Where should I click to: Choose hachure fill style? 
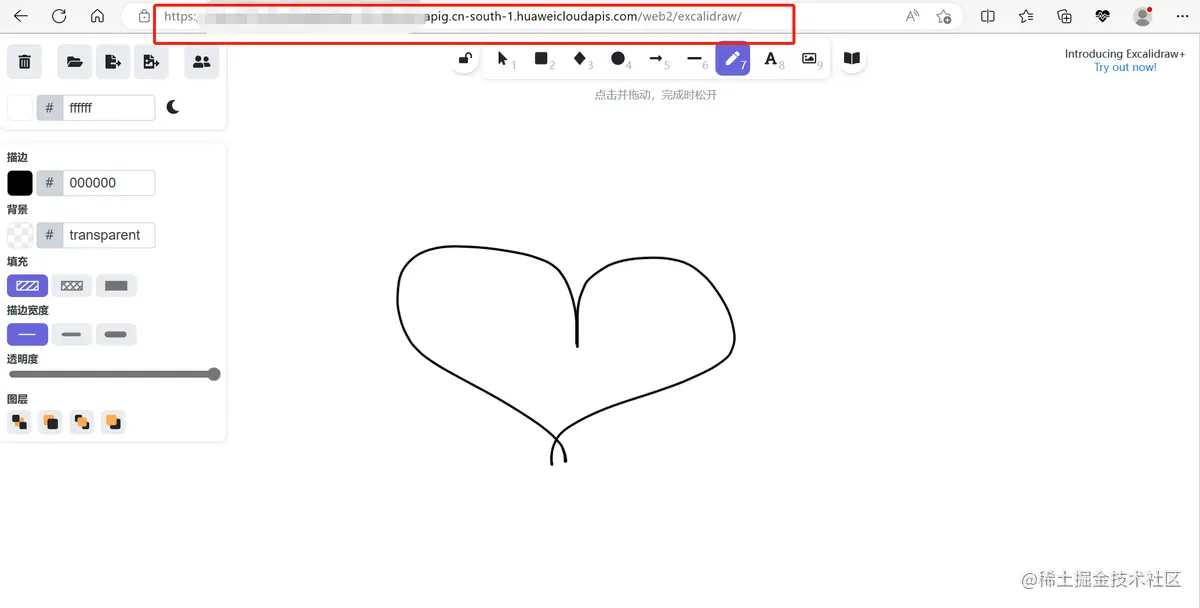pyautogui.click(x=27, y=286)
